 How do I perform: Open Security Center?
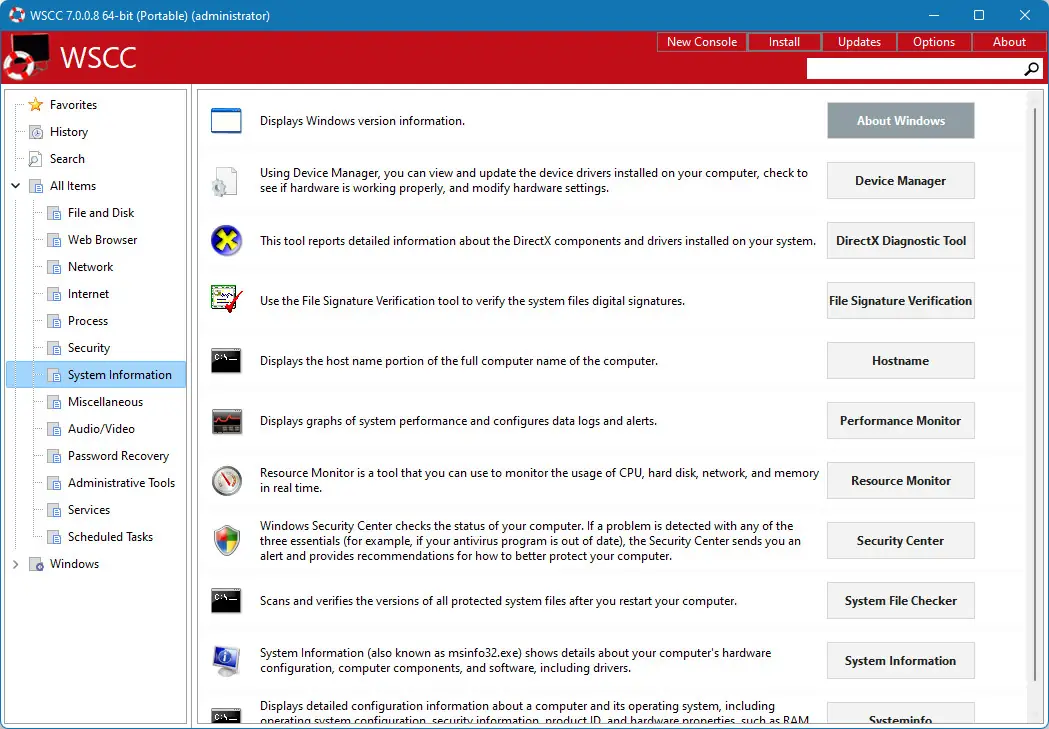(x=900, y=540)
